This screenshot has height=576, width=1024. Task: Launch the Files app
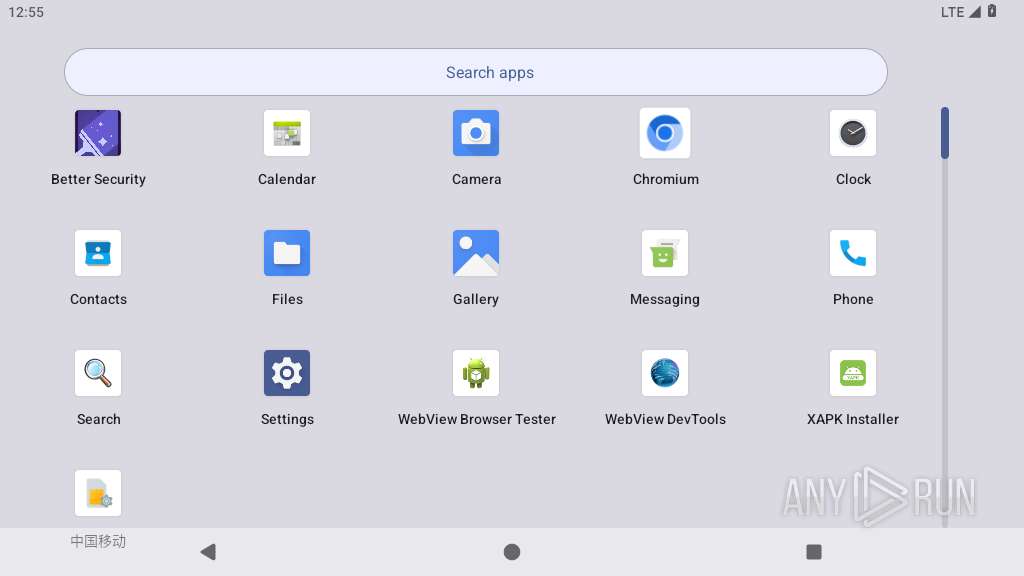[x=287, y=253]
